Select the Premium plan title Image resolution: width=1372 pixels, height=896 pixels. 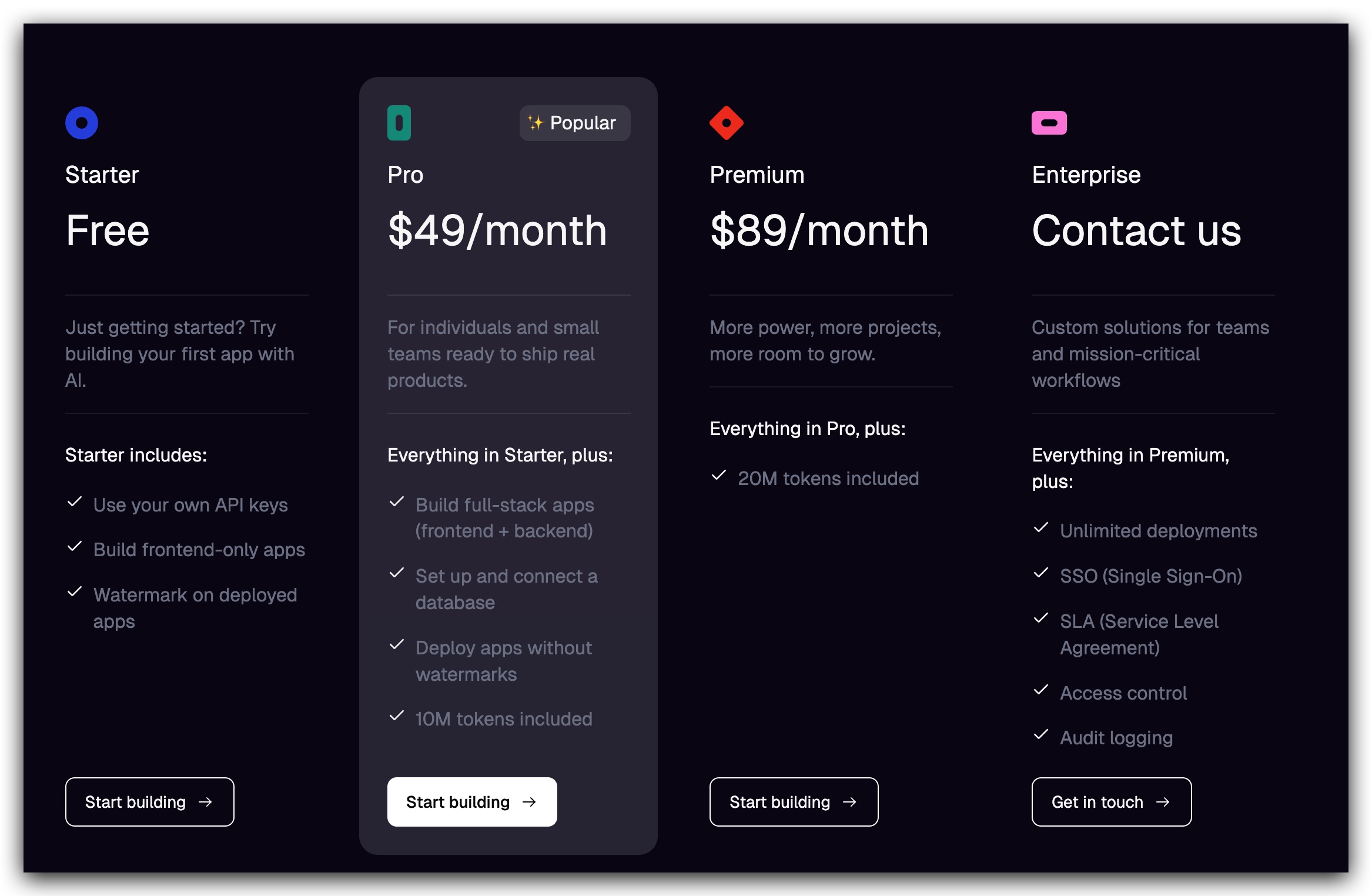pyautogui.click(x=757, y=175)
